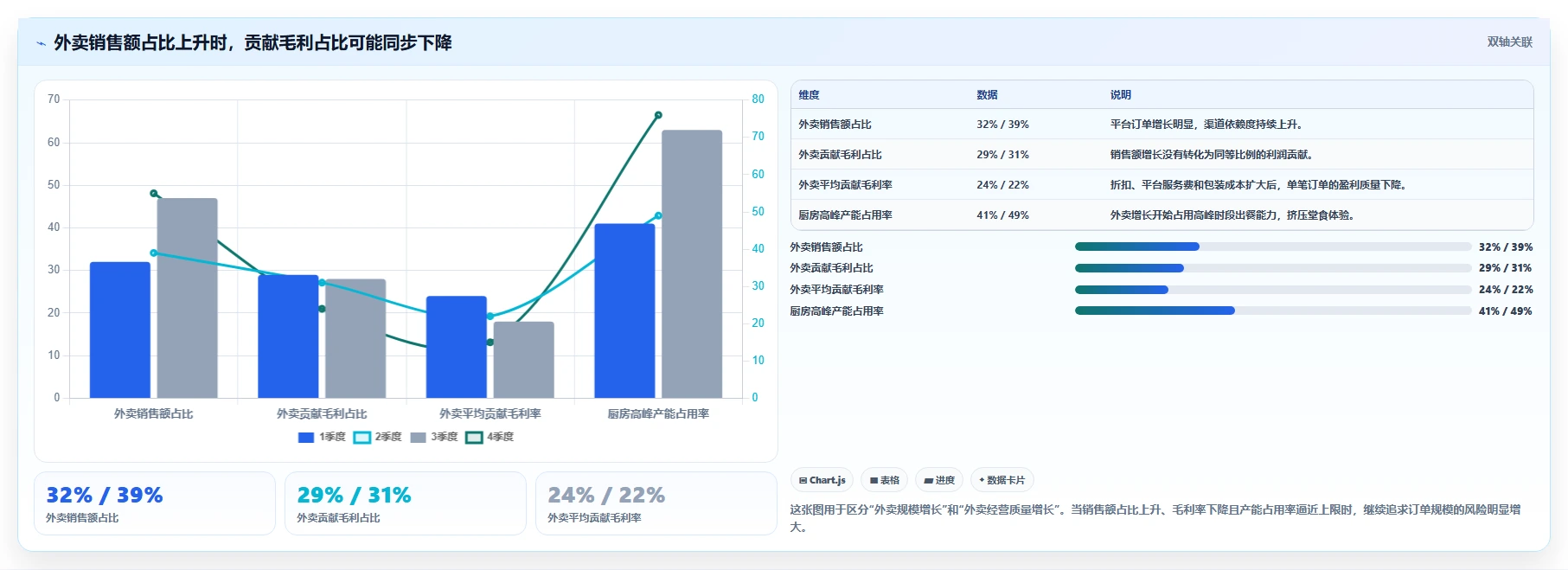Click the 外卖贡献毛利占比 x-axis category label
This screenshot has height=570, width=1568.
(x=322, y=414)
